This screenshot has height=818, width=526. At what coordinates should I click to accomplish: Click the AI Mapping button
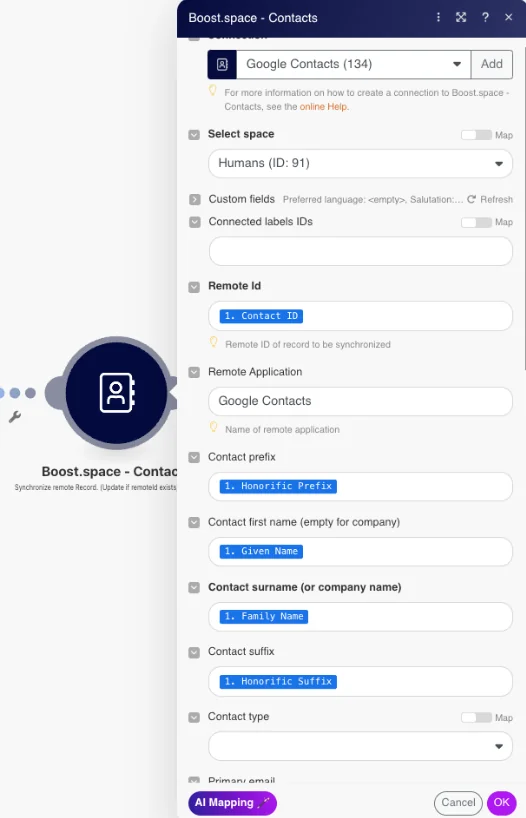[232, 803]
